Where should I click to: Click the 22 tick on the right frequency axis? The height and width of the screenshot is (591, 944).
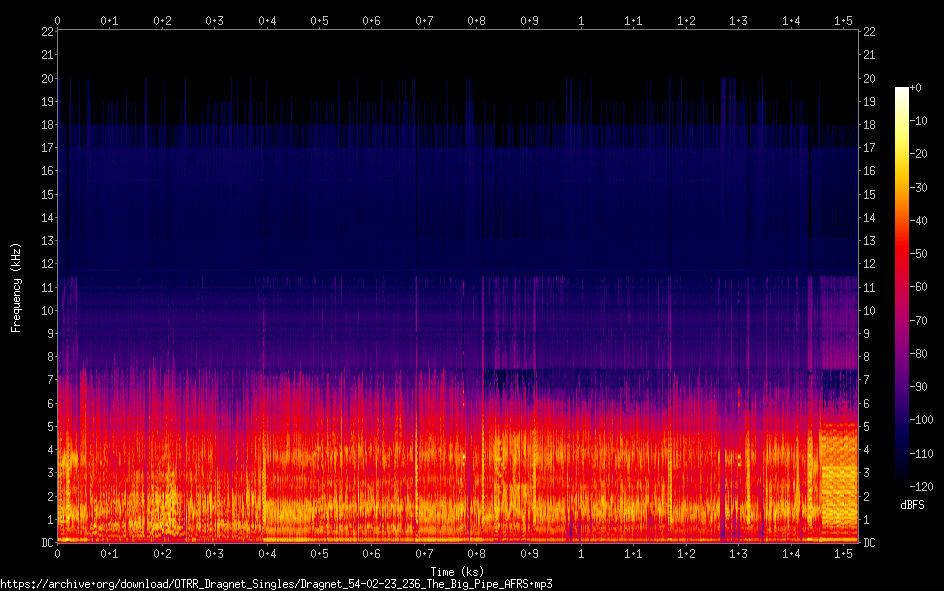[869, 32]
